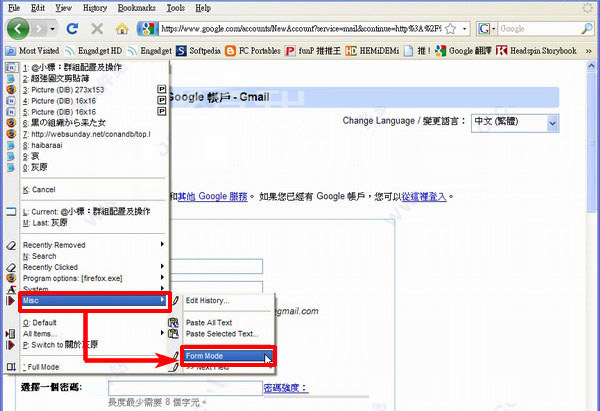Image resolution: width=600 pixels, height=411 pixels.
Task: Select O: Default collection
Action: pyautogui.click(x=94, y=323)
